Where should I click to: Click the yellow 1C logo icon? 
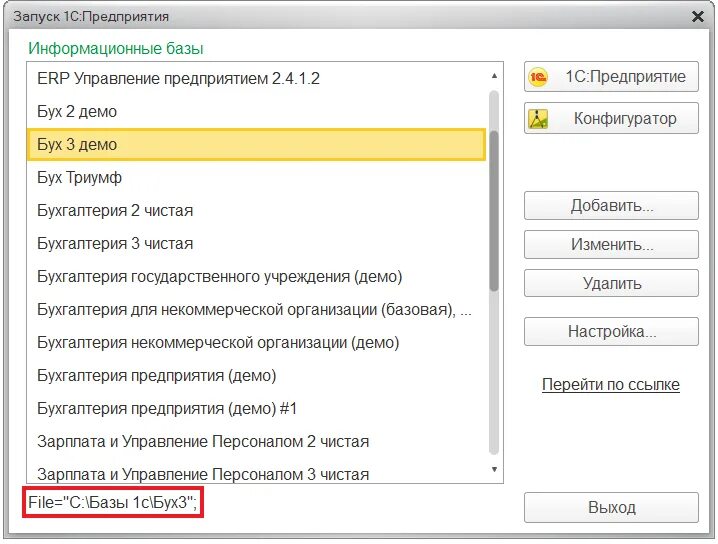538,76
